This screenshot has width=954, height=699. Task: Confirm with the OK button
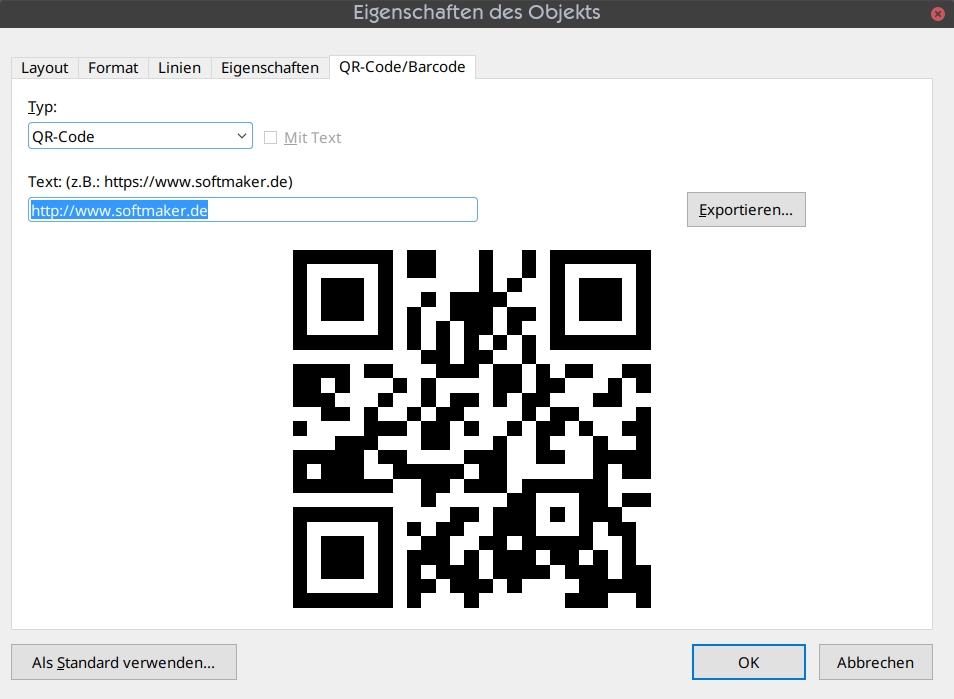click(748, 662)
